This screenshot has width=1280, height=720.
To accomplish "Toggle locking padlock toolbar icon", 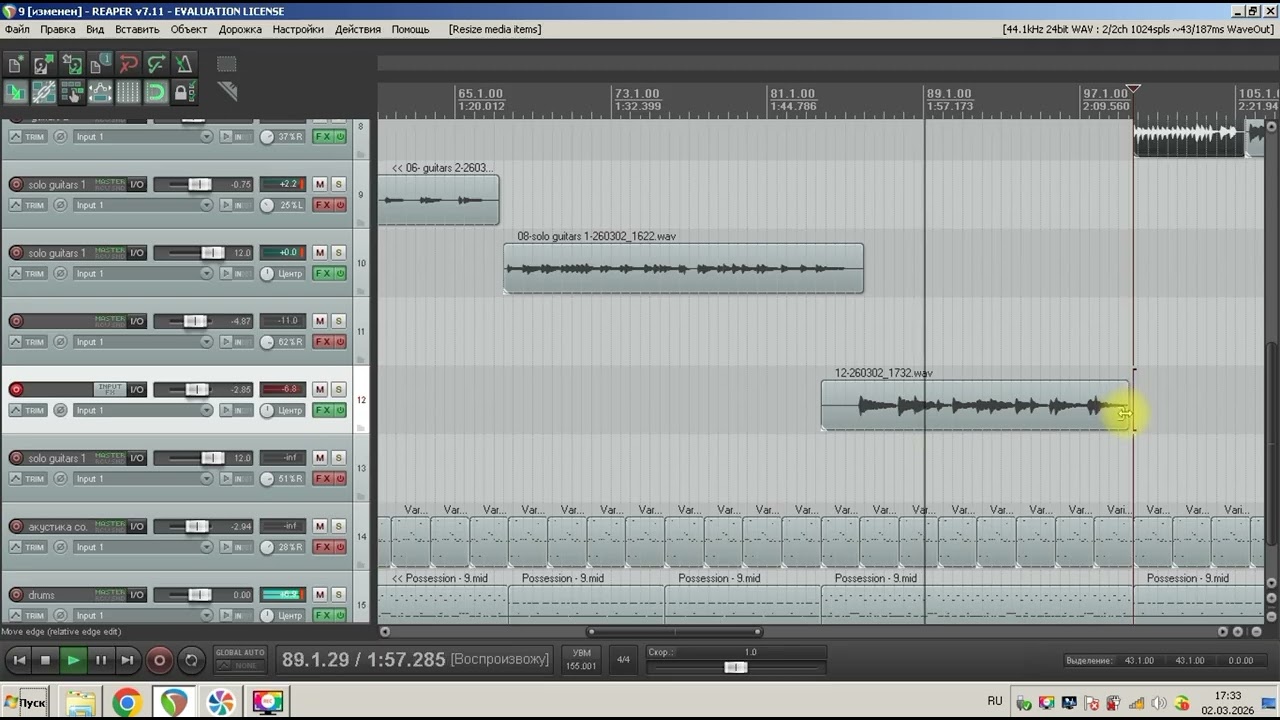I will tap(184, 93).
